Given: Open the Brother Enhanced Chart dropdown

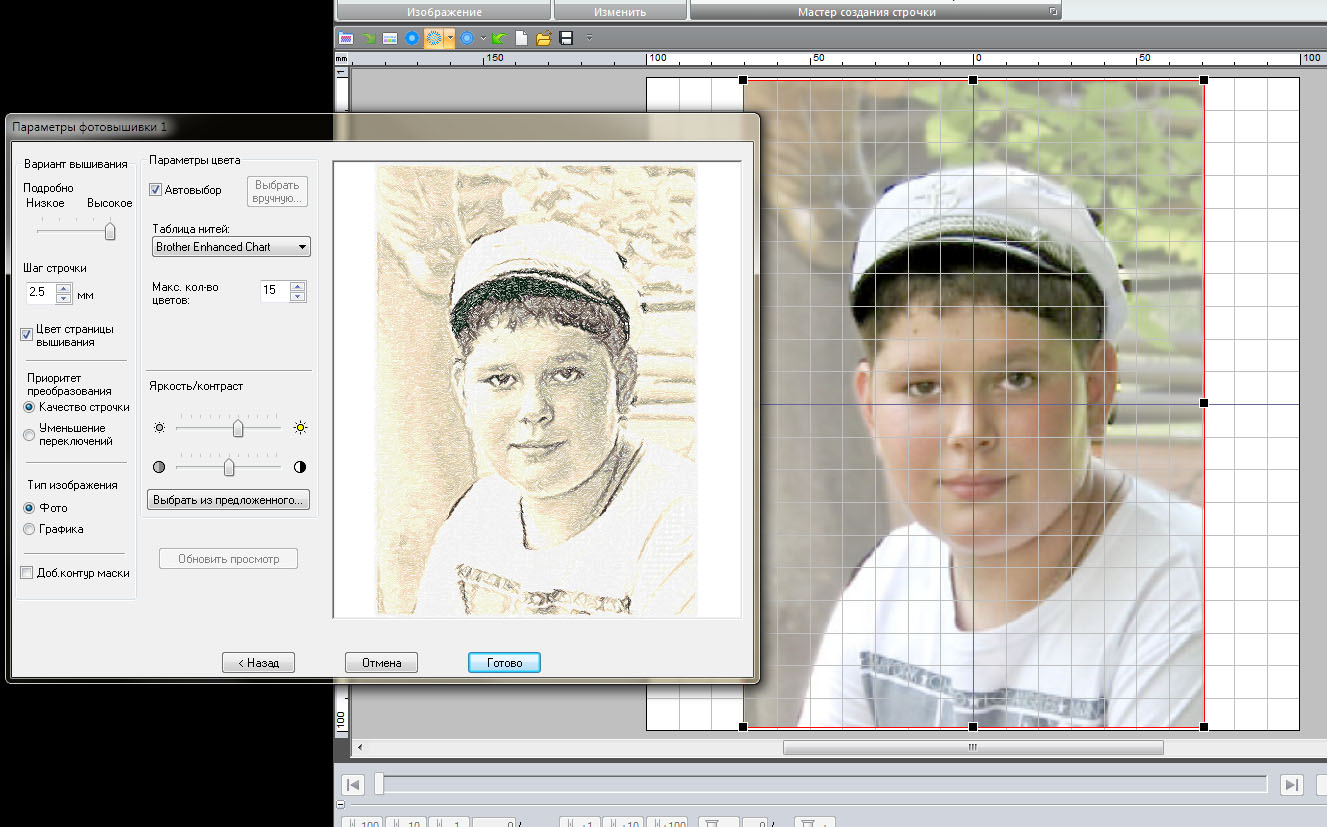Looking at the screenshot, I should [231, 246].
